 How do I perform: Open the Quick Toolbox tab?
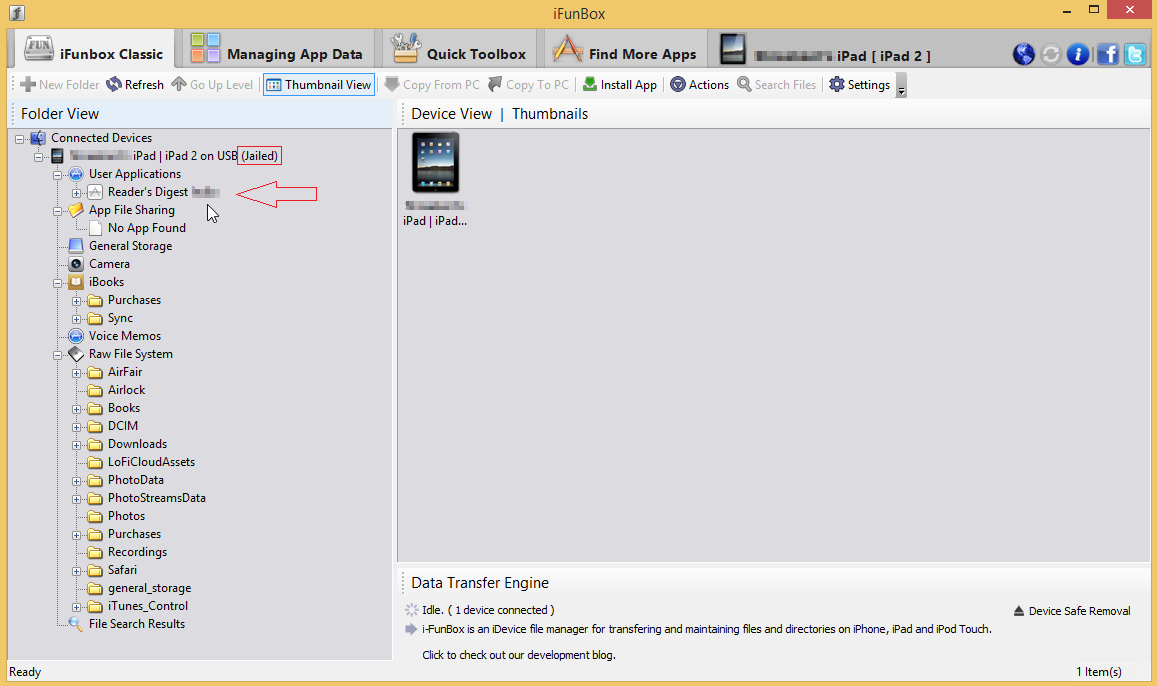tap(458, 49)
